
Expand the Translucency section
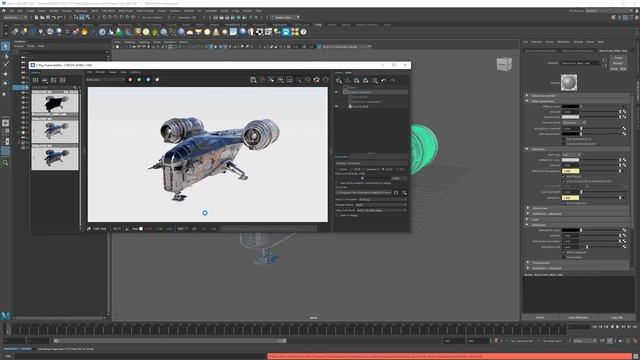pyautogui.click(x=577, y=263)
